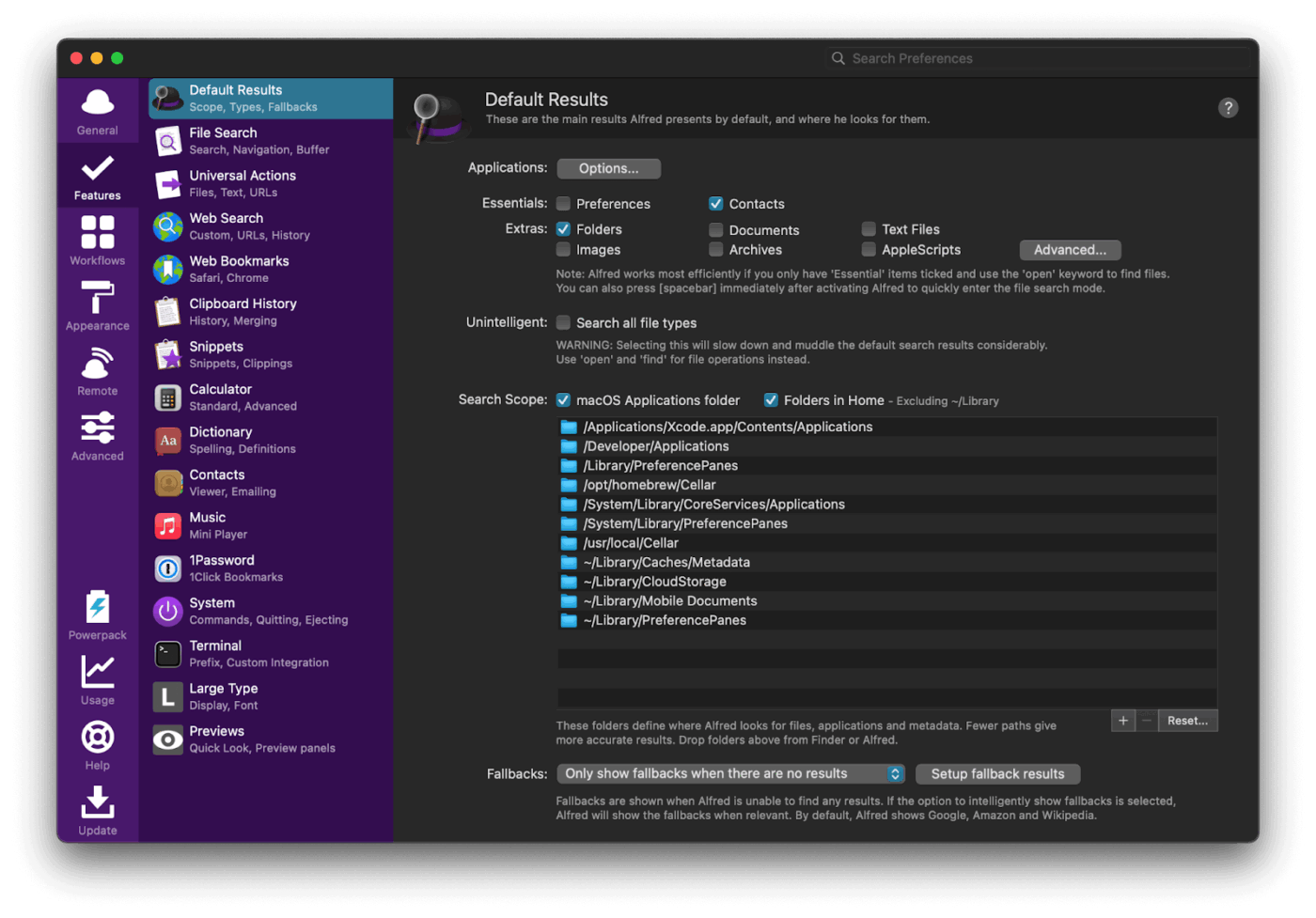Open the fallbacks behavior dropdown
Viewport: 1316px width, 918px height.
point(730,773)
